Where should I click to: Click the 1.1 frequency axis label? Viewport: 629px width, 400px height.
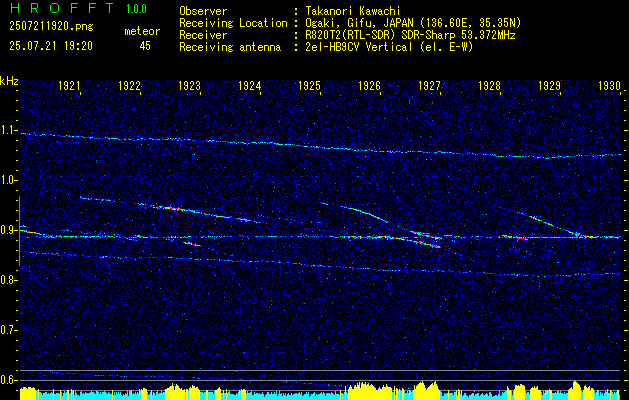pyautogui.click(x=7, y=130)
